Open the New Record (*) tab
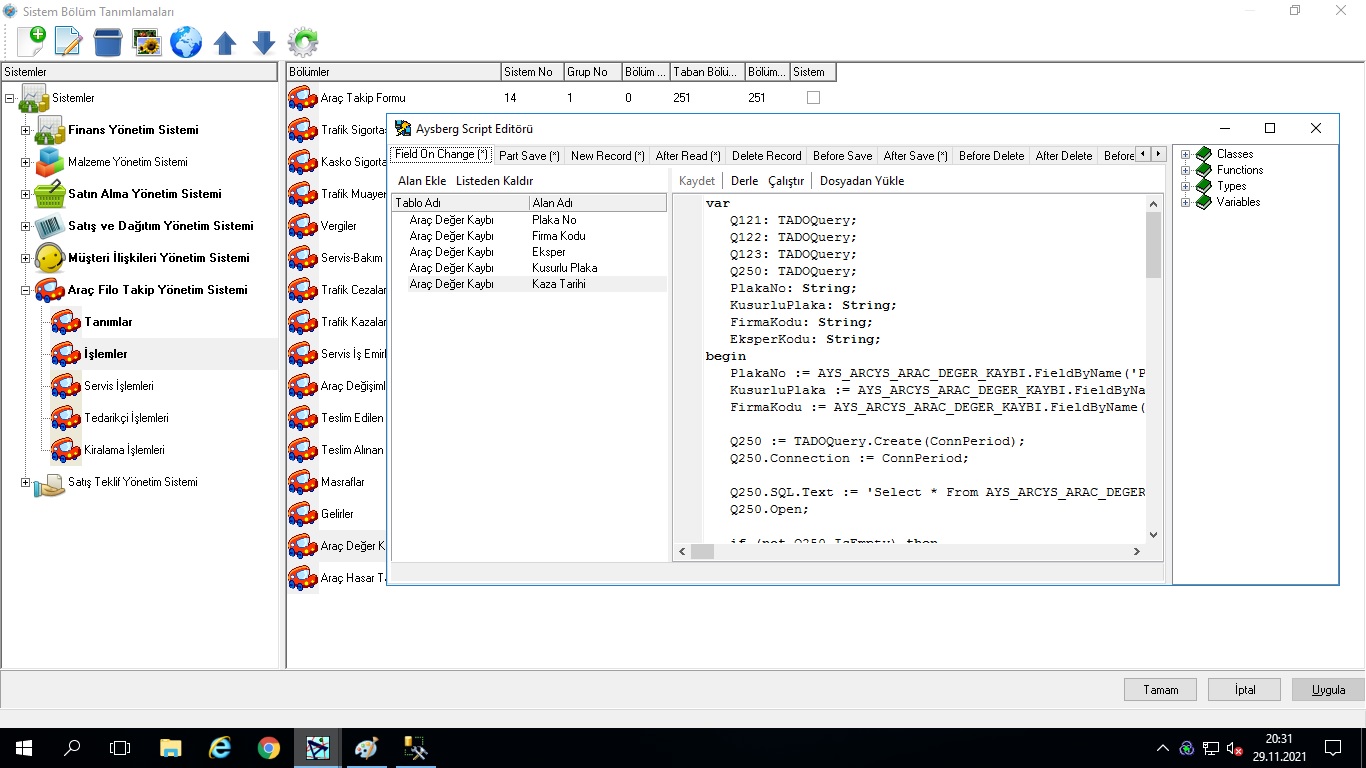The width and height of the screenshot is (1366, 768). (607, 156)
